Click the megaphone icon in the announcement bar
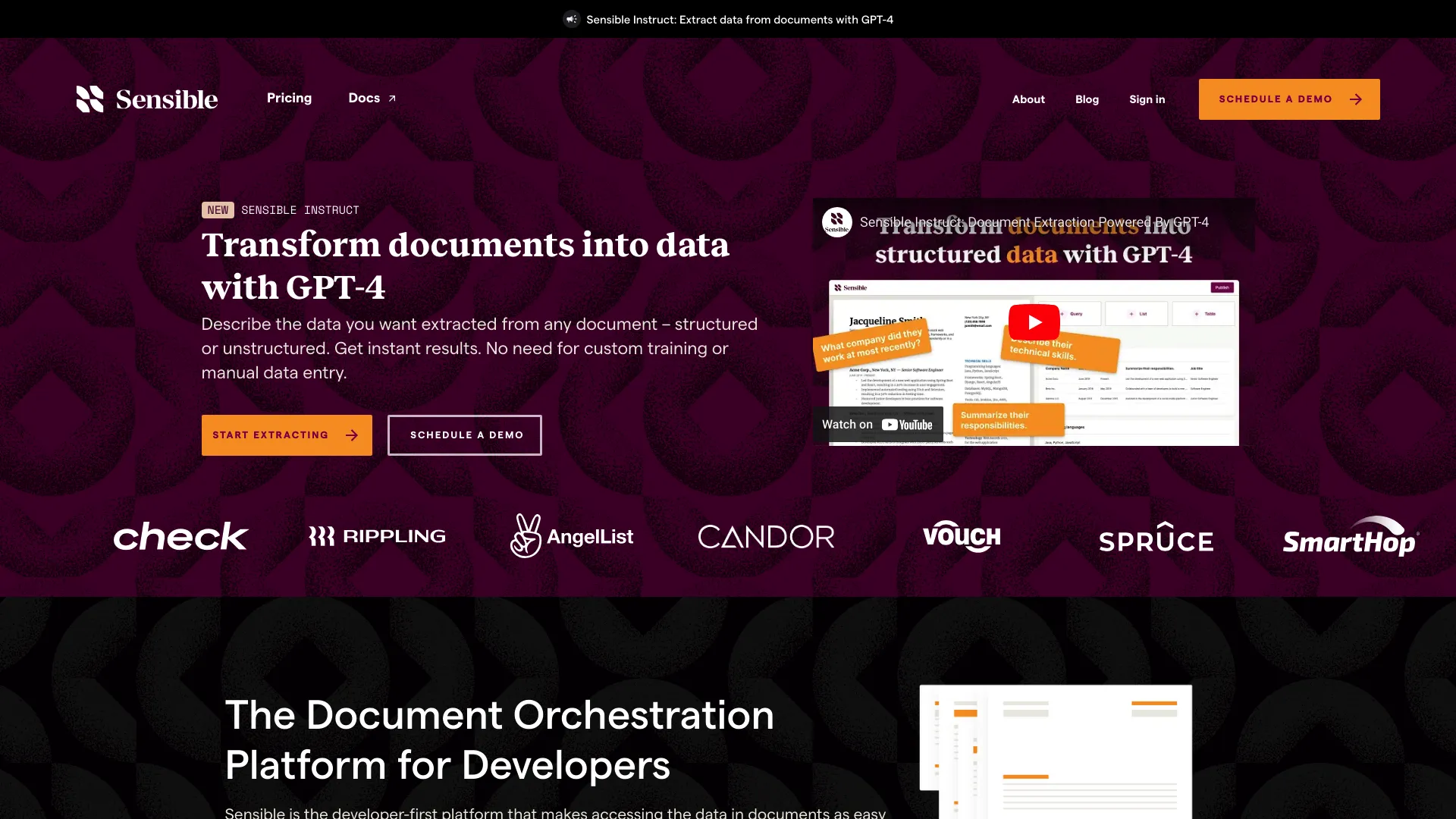The image size is (1456, 819). (x=572, y=20)
